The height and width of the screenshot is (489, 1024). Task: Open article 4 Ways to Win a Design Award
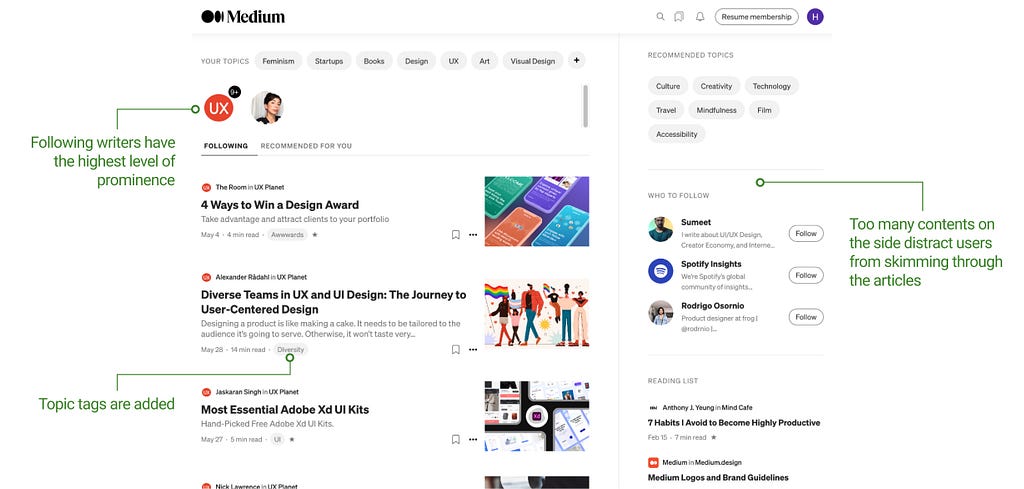[280, 205]
